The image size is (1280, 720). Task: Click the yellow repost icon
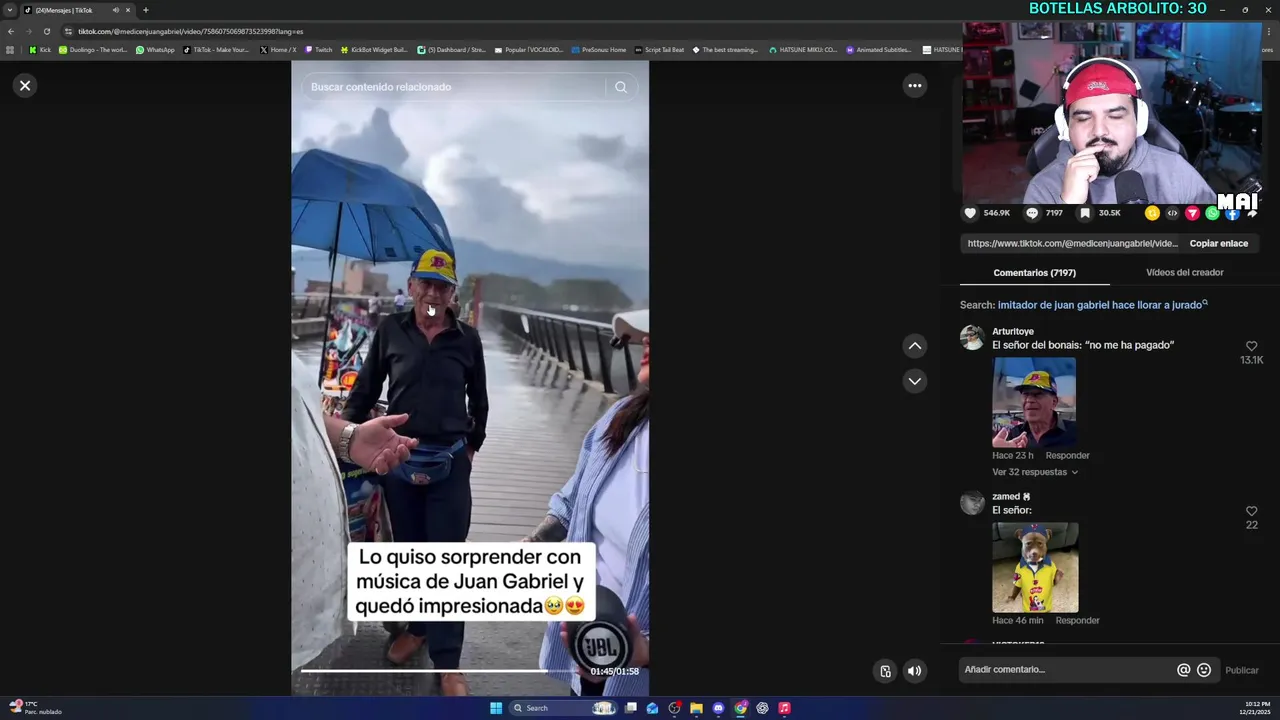[x=1152, y=213]
